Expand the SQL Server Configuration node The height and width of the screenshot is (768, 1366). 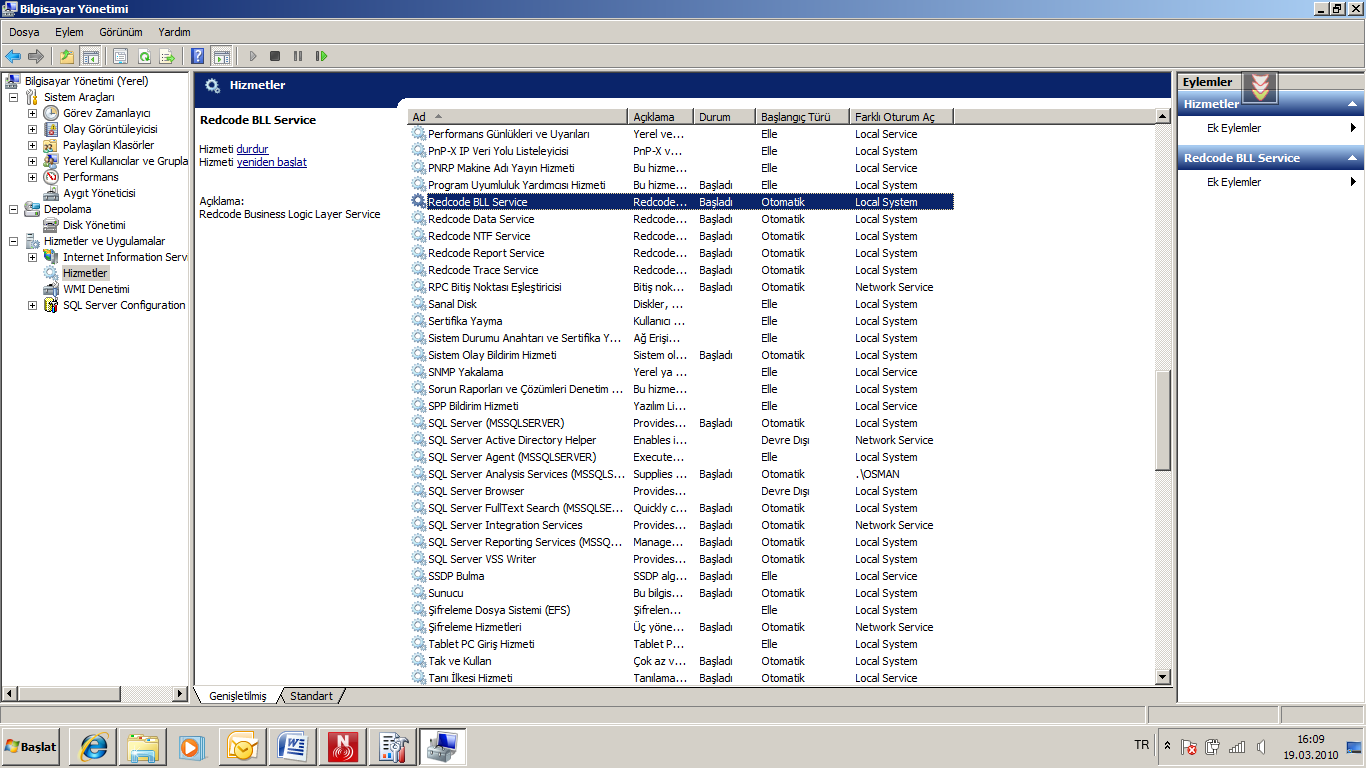pyautogui.click(x=32, y=305)
